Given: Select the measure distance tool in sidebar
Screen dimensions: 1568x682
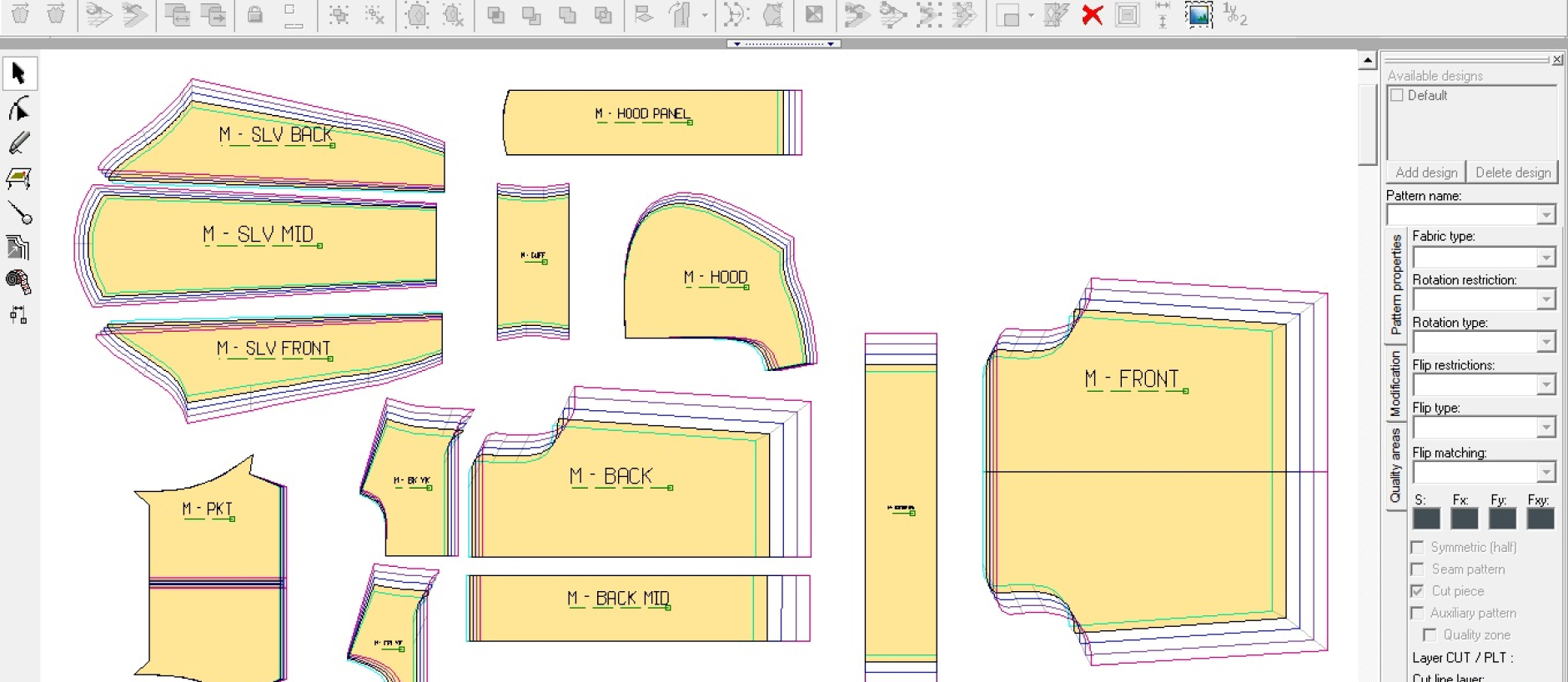Looking at the screenshot, I should 18,213.
